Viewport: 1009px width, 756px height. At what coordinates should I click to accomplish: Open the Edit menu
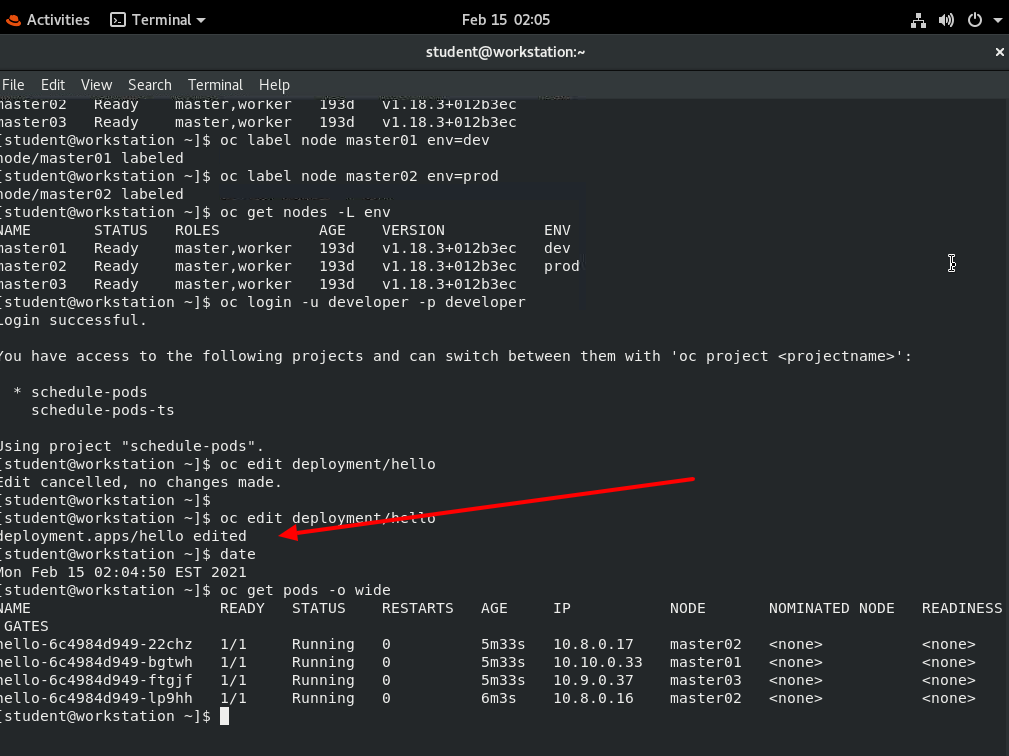coord(52,85)
